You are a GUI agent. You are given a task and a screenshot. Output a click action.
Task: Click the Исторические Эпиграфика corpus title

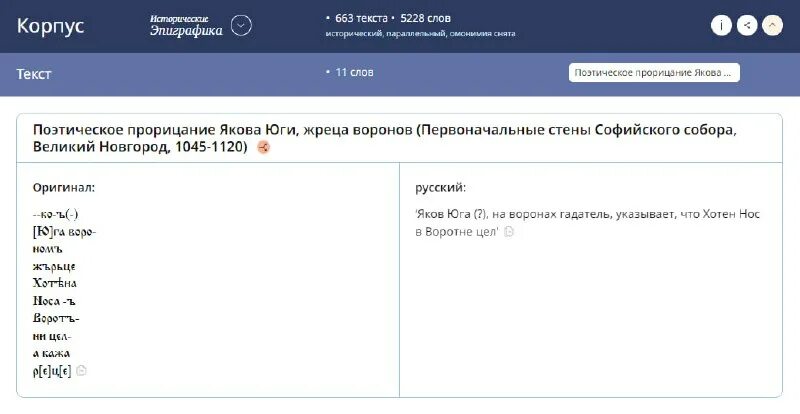point(186,26)
